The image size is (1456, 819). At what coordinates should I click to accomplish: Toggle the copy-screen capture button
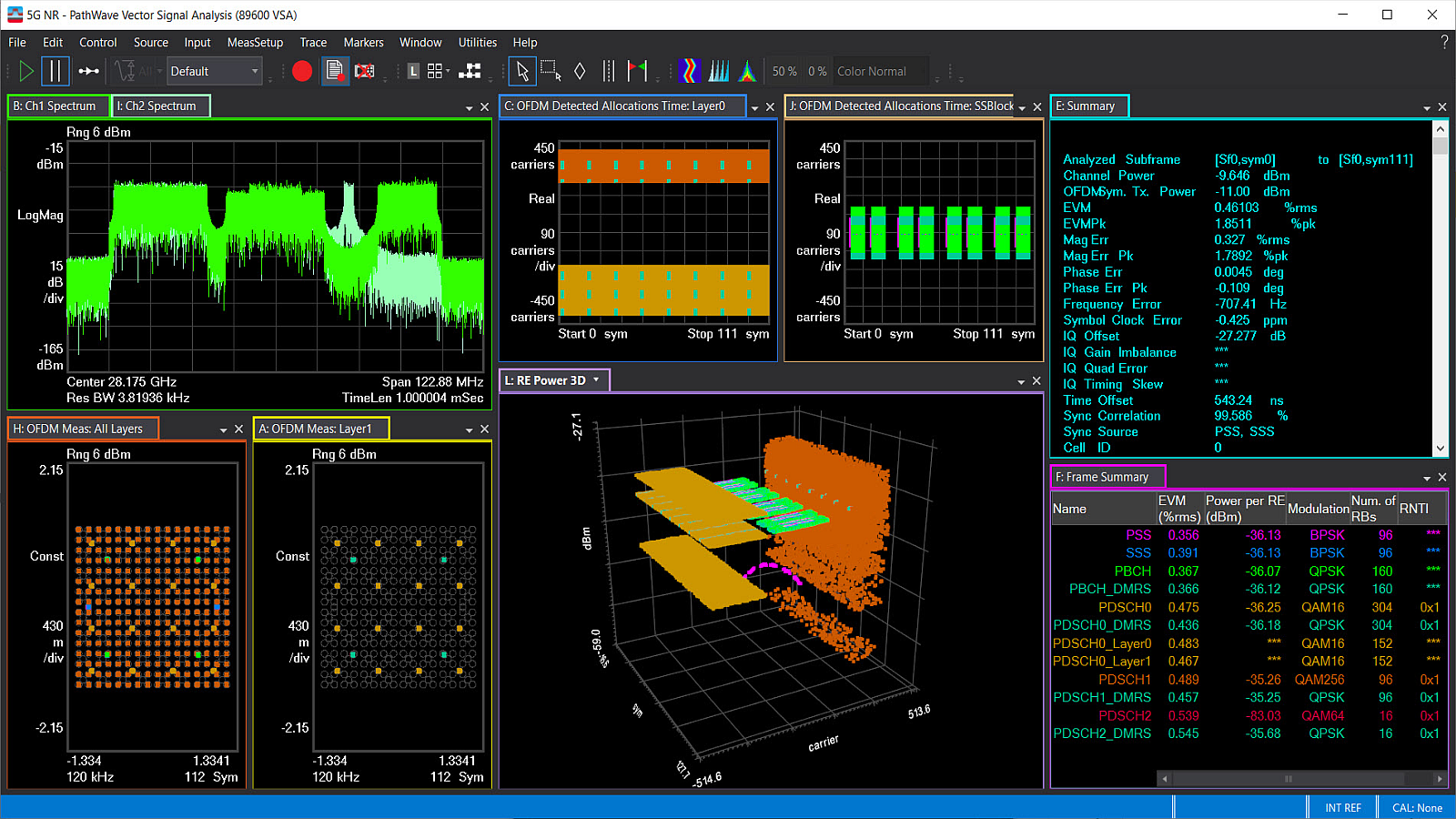336,71
